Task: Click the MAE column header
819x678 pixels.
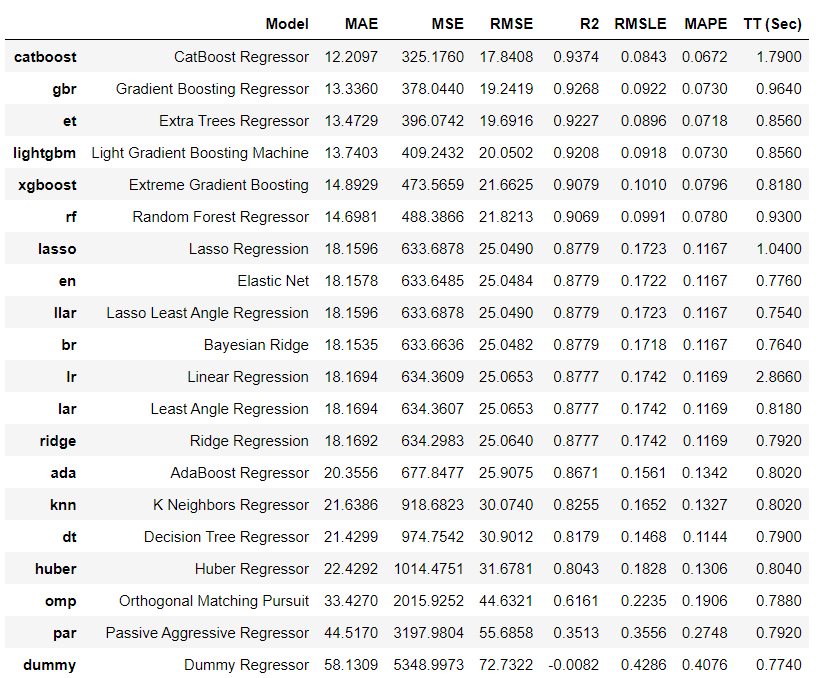Action: coord(361,24)
